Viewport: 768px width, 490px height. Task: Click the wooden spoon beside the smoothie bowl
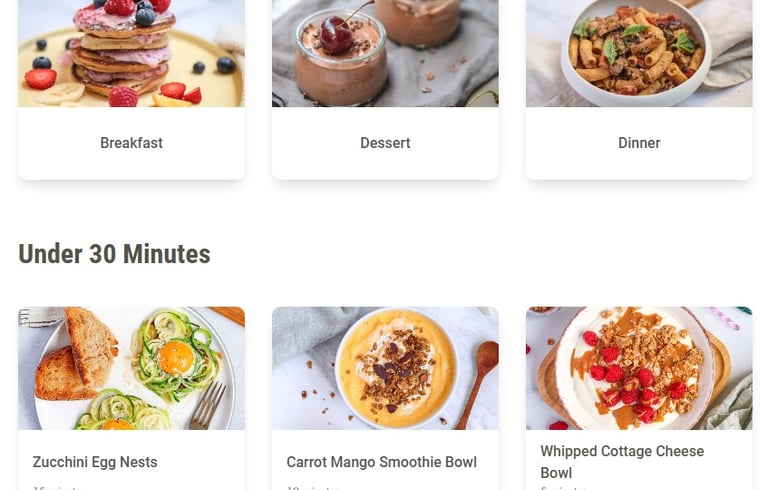pyautogui.click(x=478, y=382)
